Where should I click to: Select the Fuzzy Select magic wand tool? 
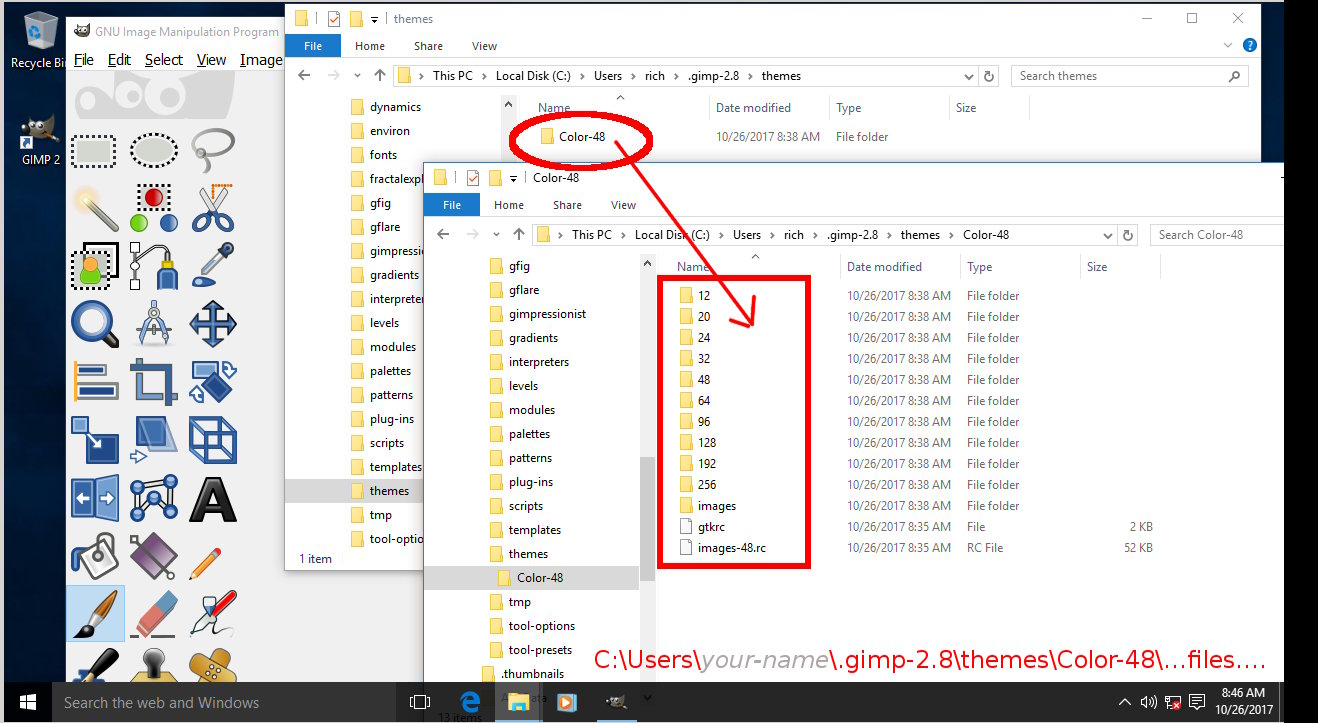[96, 208]
